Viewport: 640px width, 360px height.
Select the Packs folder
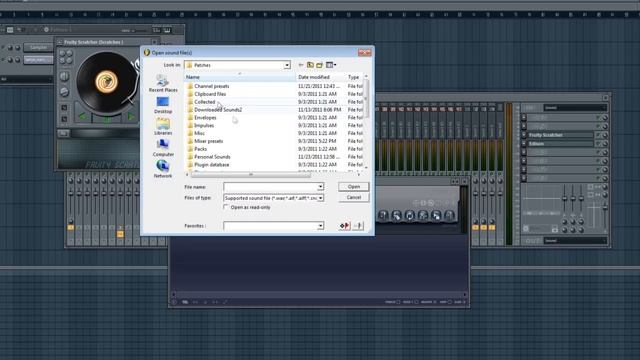coord(200,149)
